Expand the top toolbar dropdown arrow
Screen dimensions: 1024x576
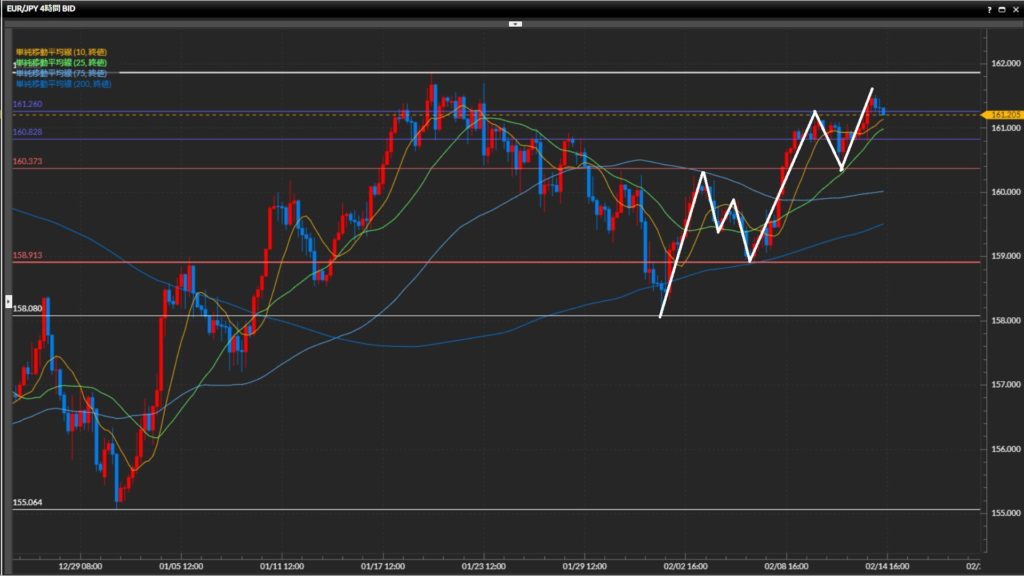[x=515, y=22]
